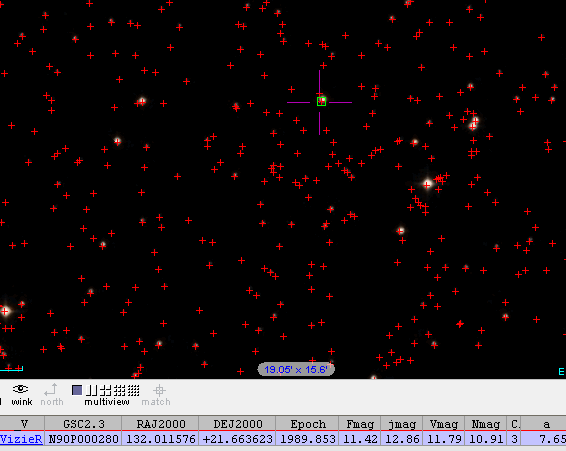Choose the nine-panel multiview grid
This screenshot has height=451, width=566.
(120, 390)
